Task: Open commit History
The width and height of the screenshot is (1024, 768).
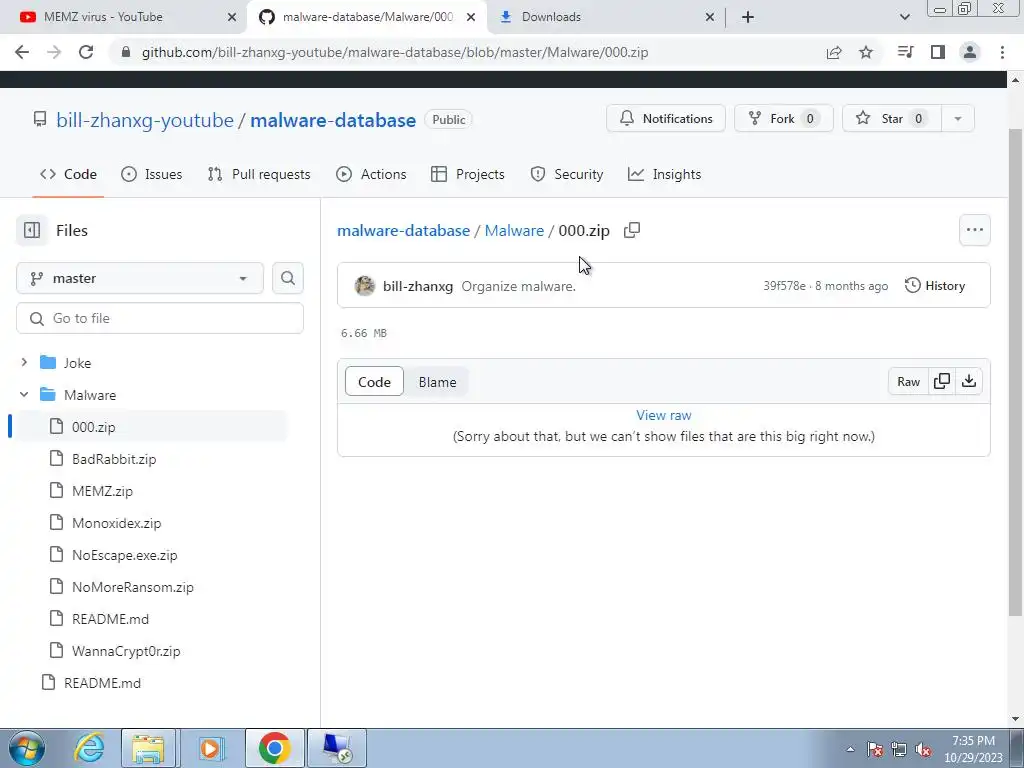Action: [935, 285]
